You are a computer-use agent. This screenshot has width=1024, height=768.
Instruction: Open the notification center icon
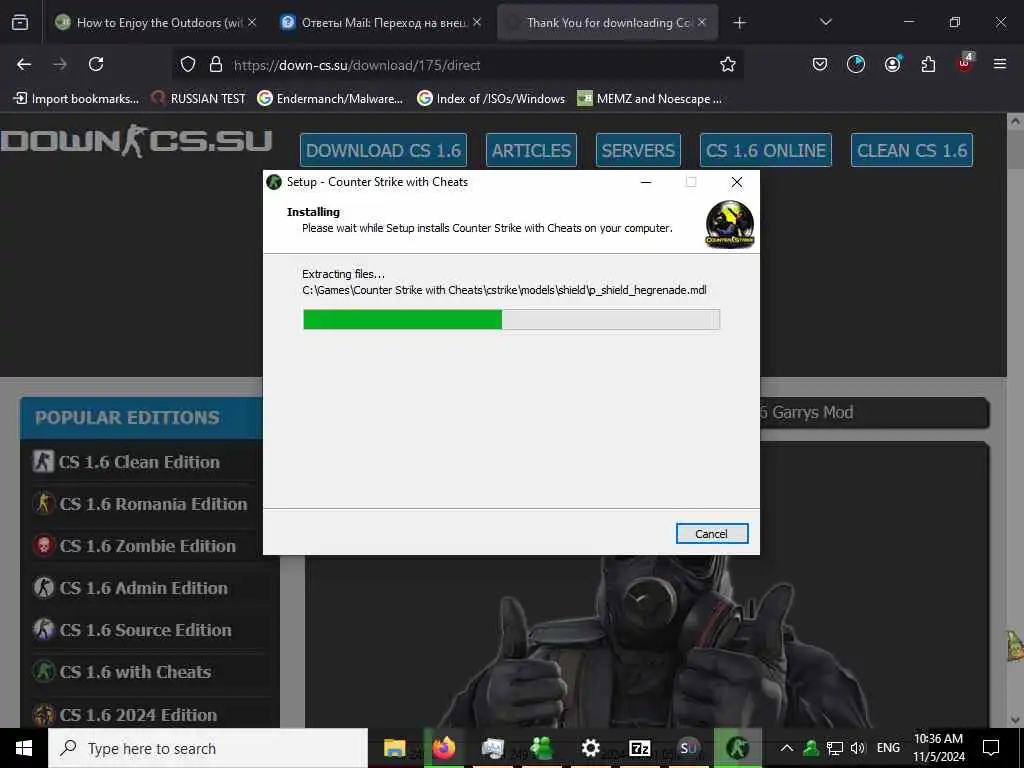click(x=991, y=748)
